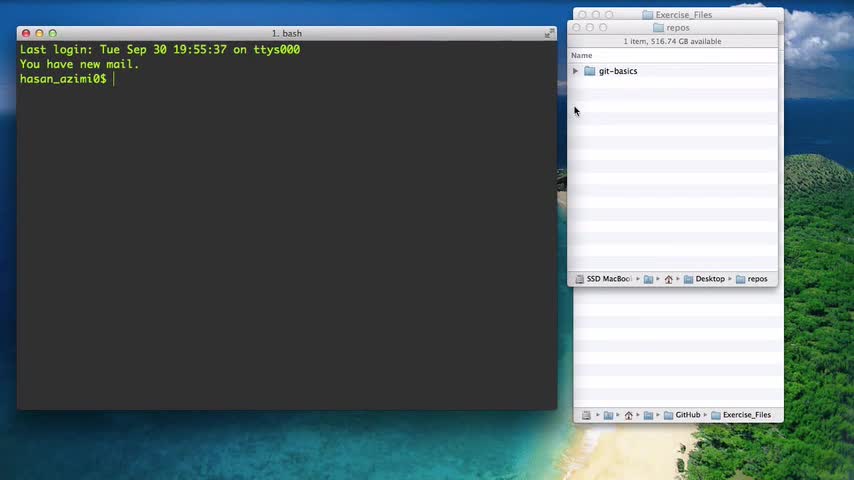Expand the git-basics folder disclosure triangle
854x480 pixels.
(575, 71)
